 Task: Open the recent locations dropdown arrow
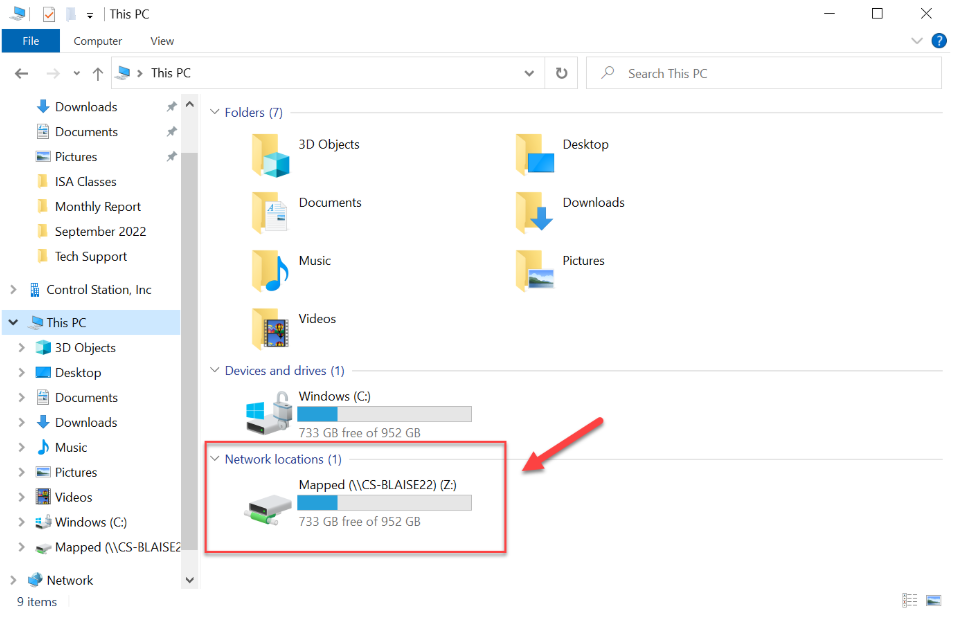point(76,74)
